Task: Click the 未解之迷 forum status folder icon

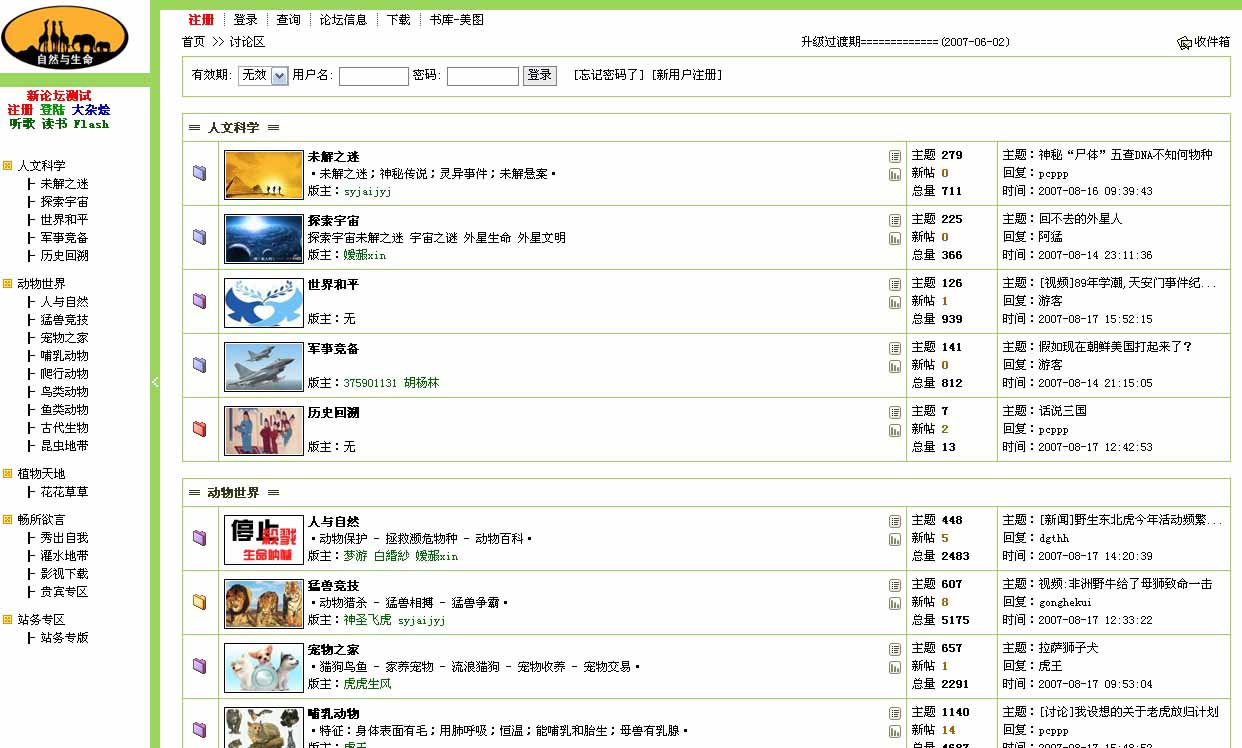Action: pyautogui.click(x=199, y=173)
